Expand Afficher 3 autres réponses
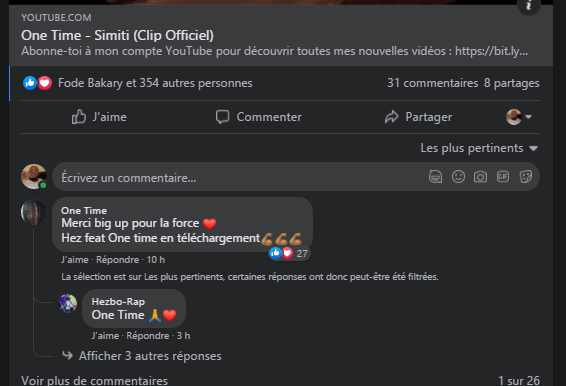Viewport: 566px width, 386px height. pos(150,356)
